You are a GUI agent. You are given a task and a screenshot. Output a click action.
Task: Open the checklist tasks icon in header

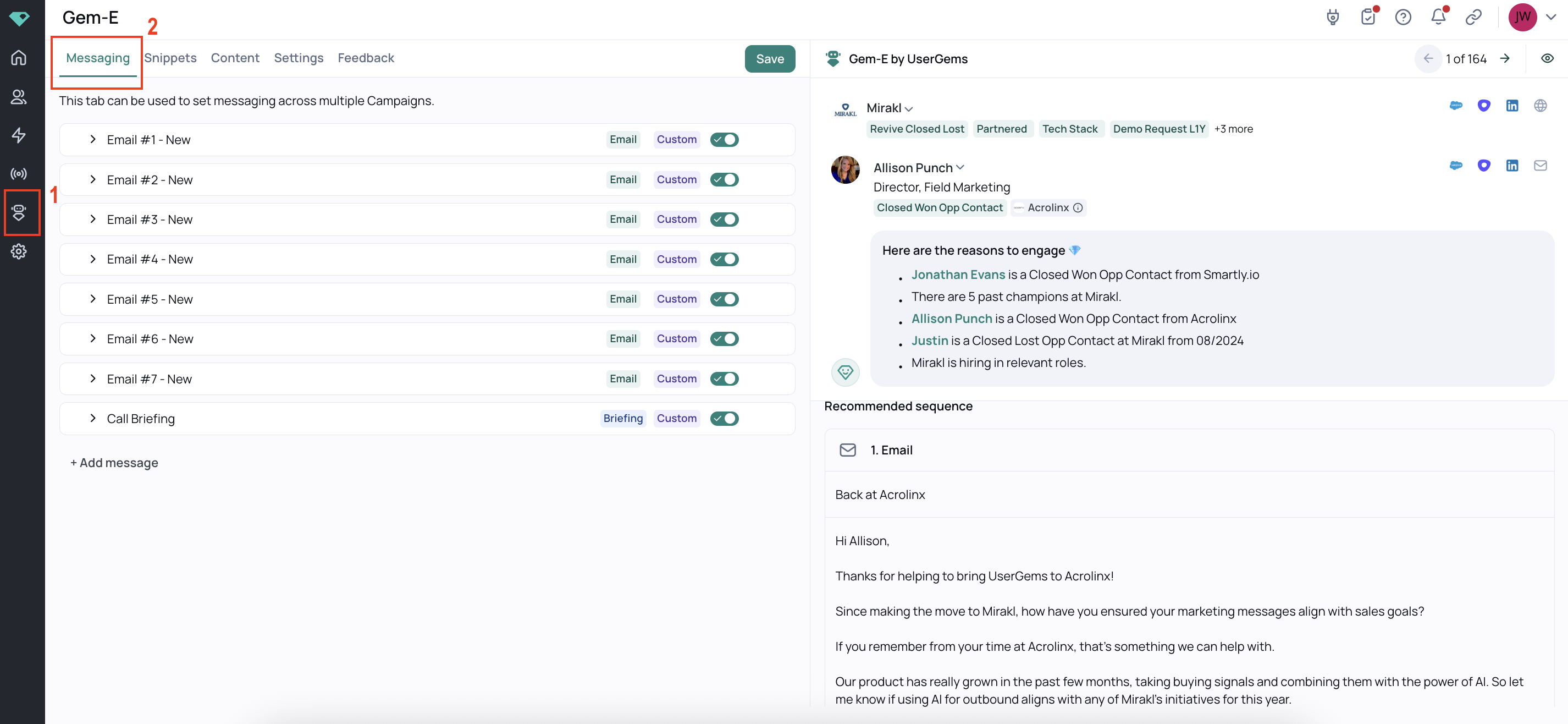(x=1368, y=17)
